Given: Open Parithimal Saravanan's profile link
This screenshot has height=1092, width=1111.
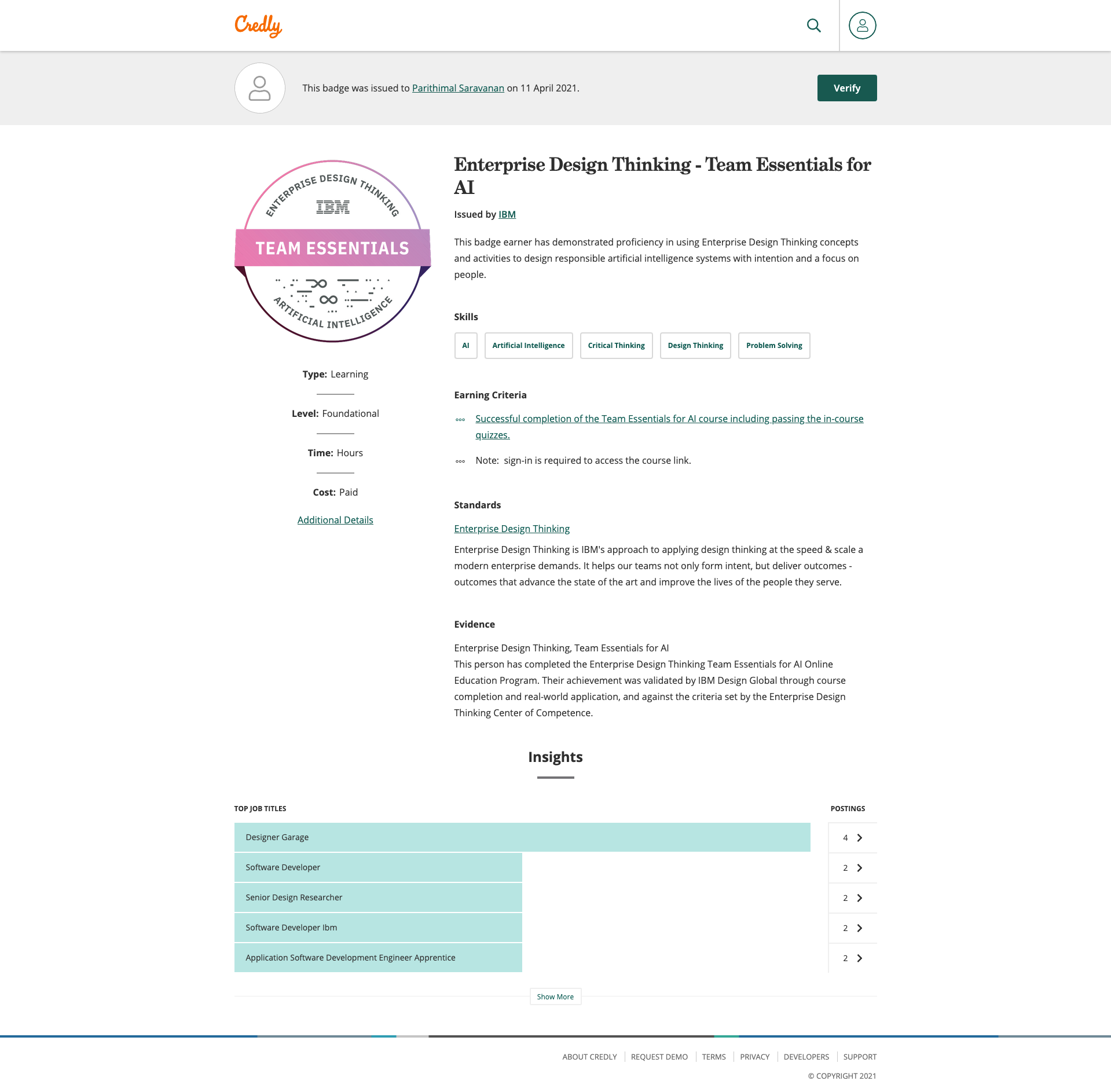Looking at the screenshot, I should pos(457,88).
